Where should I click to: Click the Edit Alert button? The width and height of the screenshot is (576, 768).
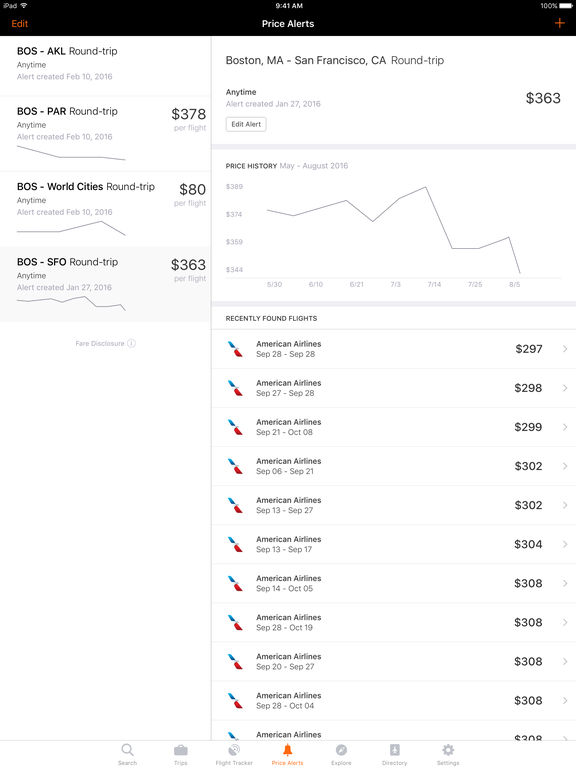click(x=246, y=124)
